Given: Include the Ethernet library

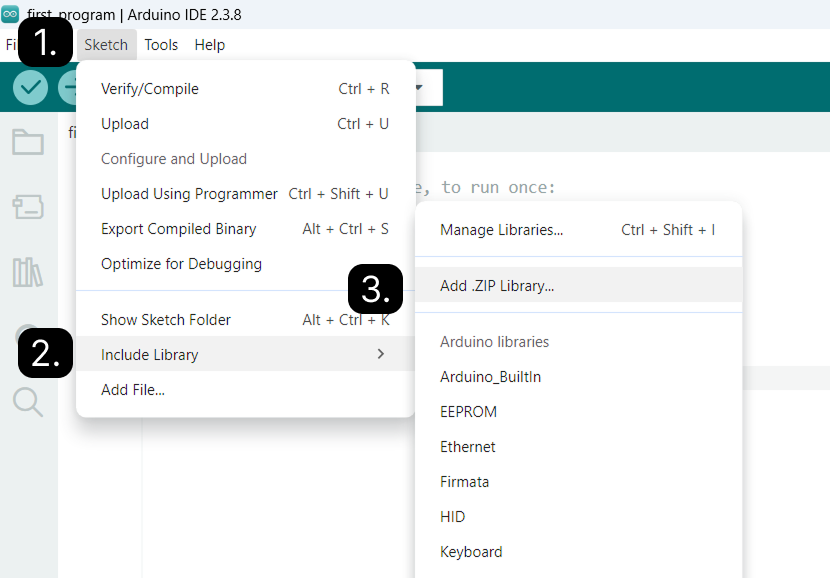Looking at the screenshot, I should 579,447.
